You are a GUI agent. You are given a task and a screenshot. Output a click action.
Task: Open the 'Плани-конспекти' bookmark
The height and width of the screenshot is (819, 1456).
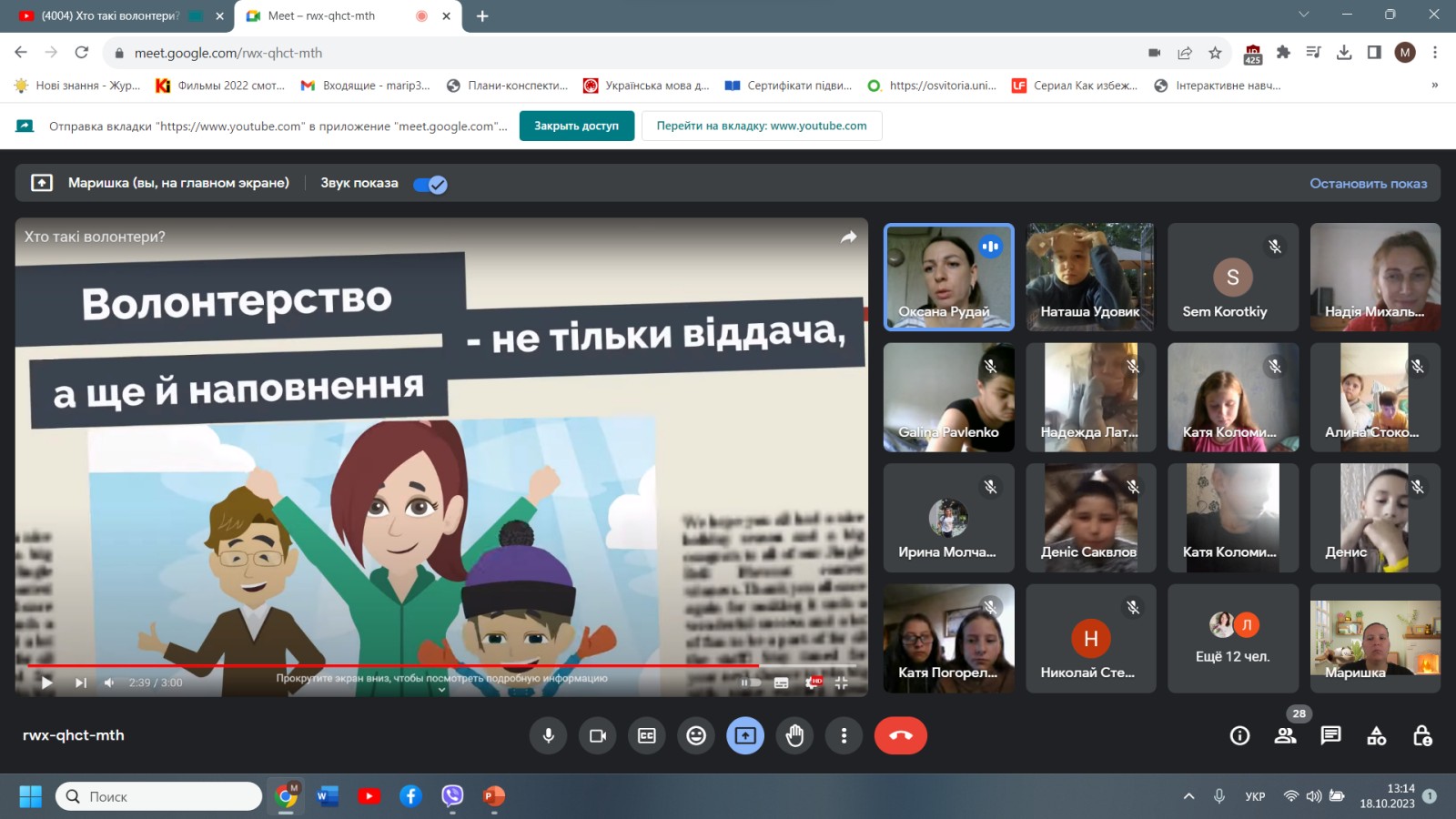click(508, 86)
